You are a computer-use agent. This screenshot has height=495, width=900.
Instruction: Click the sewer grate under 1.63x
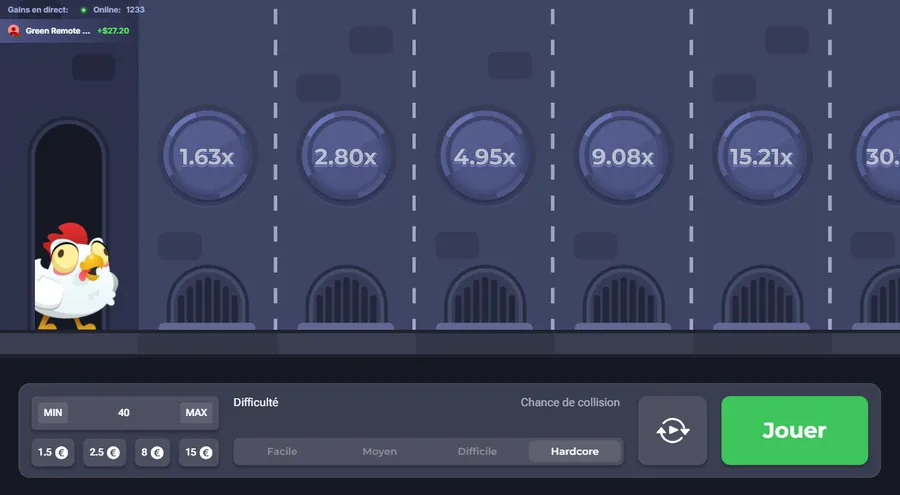(207, 297)
